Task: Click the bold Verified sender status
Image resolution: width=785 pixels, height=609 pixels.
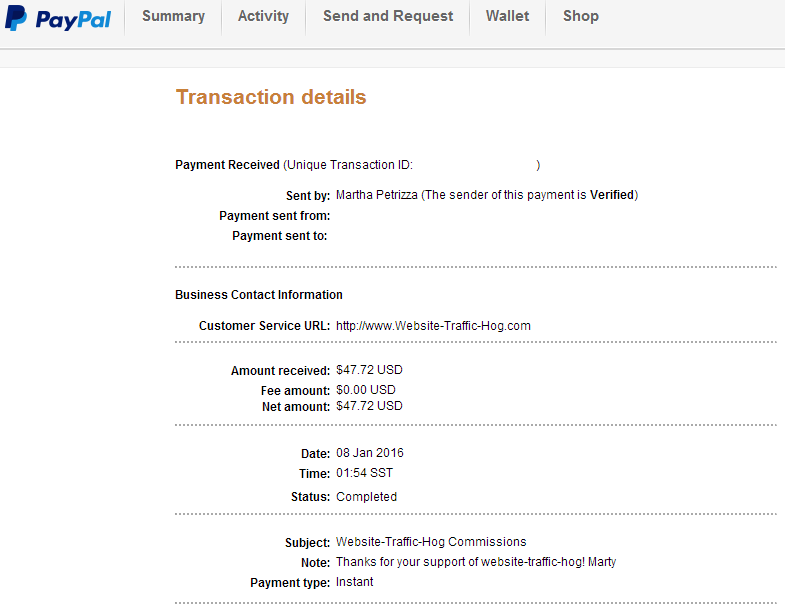Action: click(x=612, y=195)
